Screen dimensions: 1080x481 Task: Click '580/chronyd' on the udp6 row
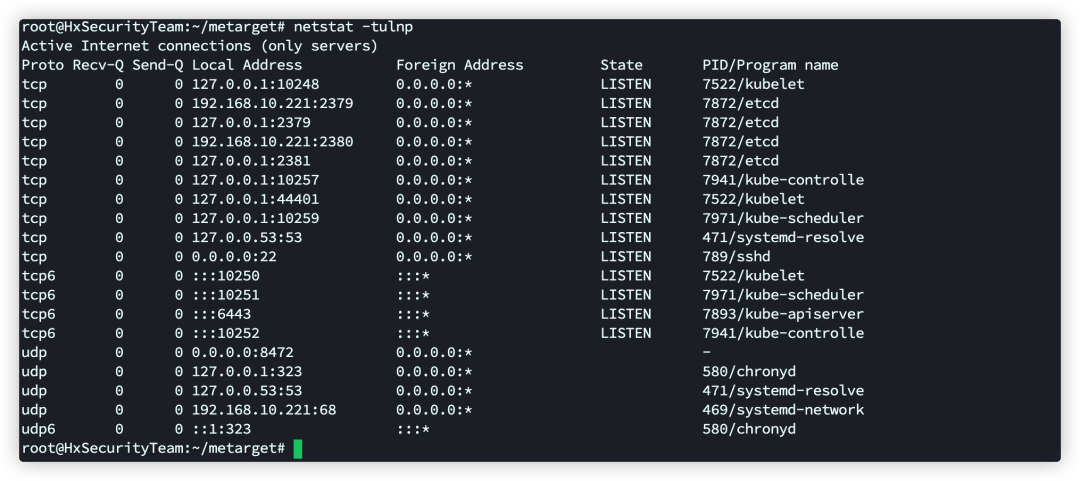point(749,429)
